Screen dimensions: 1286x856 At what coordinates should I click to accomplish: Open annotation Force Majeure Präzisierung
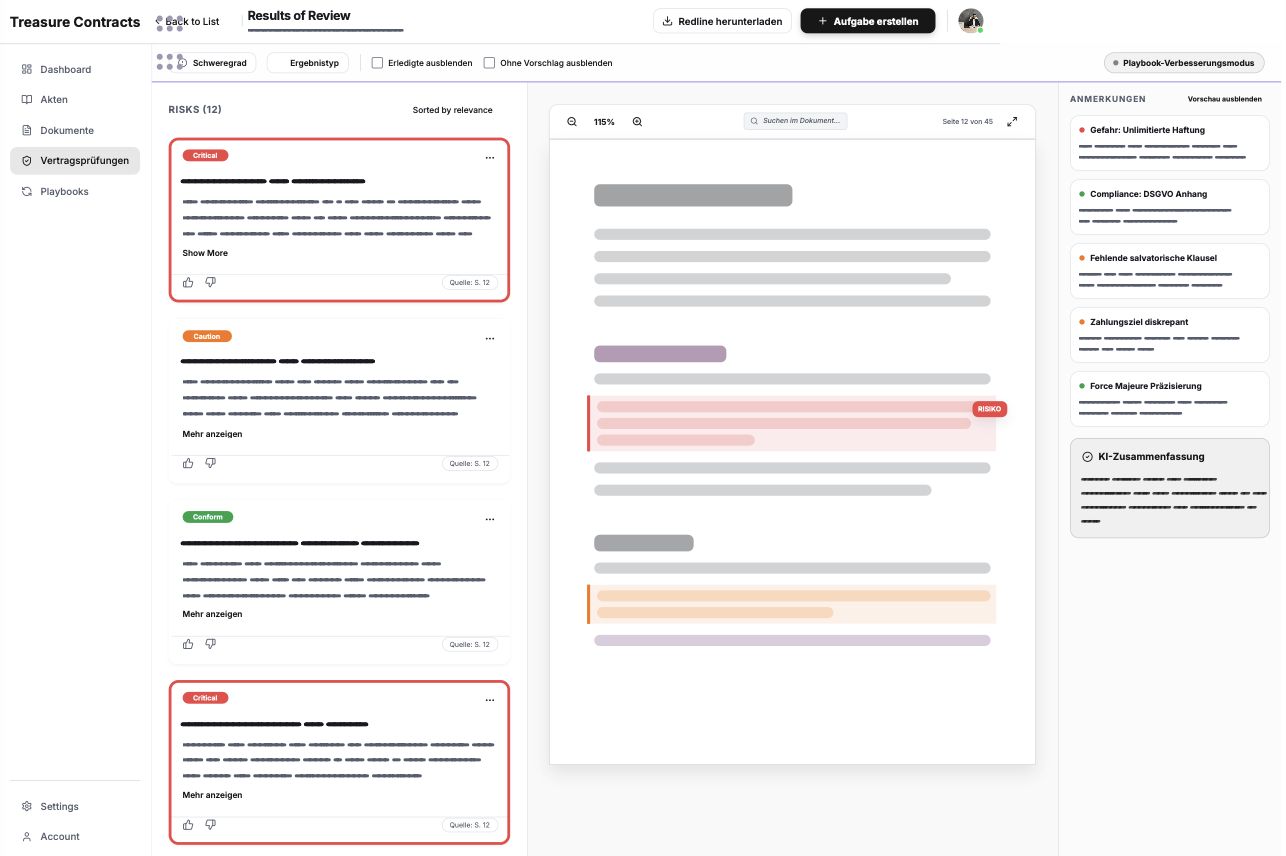click(1169, 399)
